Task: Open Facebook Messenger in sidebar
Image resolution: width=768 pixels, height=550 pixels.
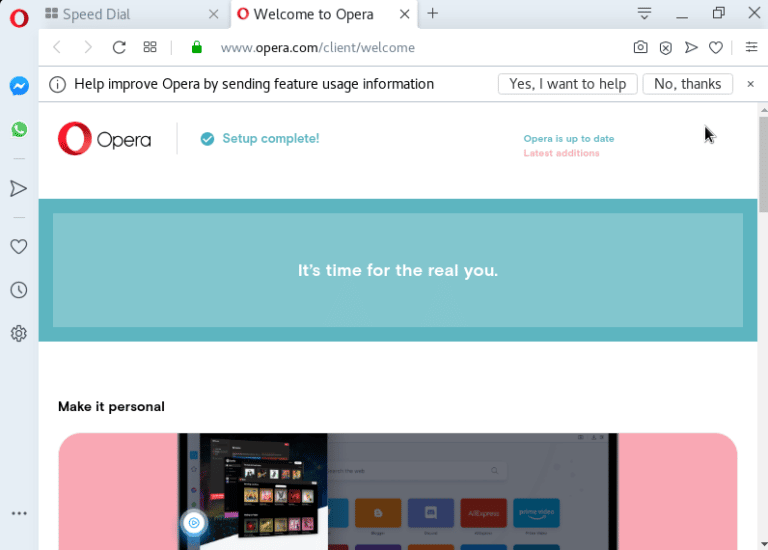Action: [x=19, y=86]
